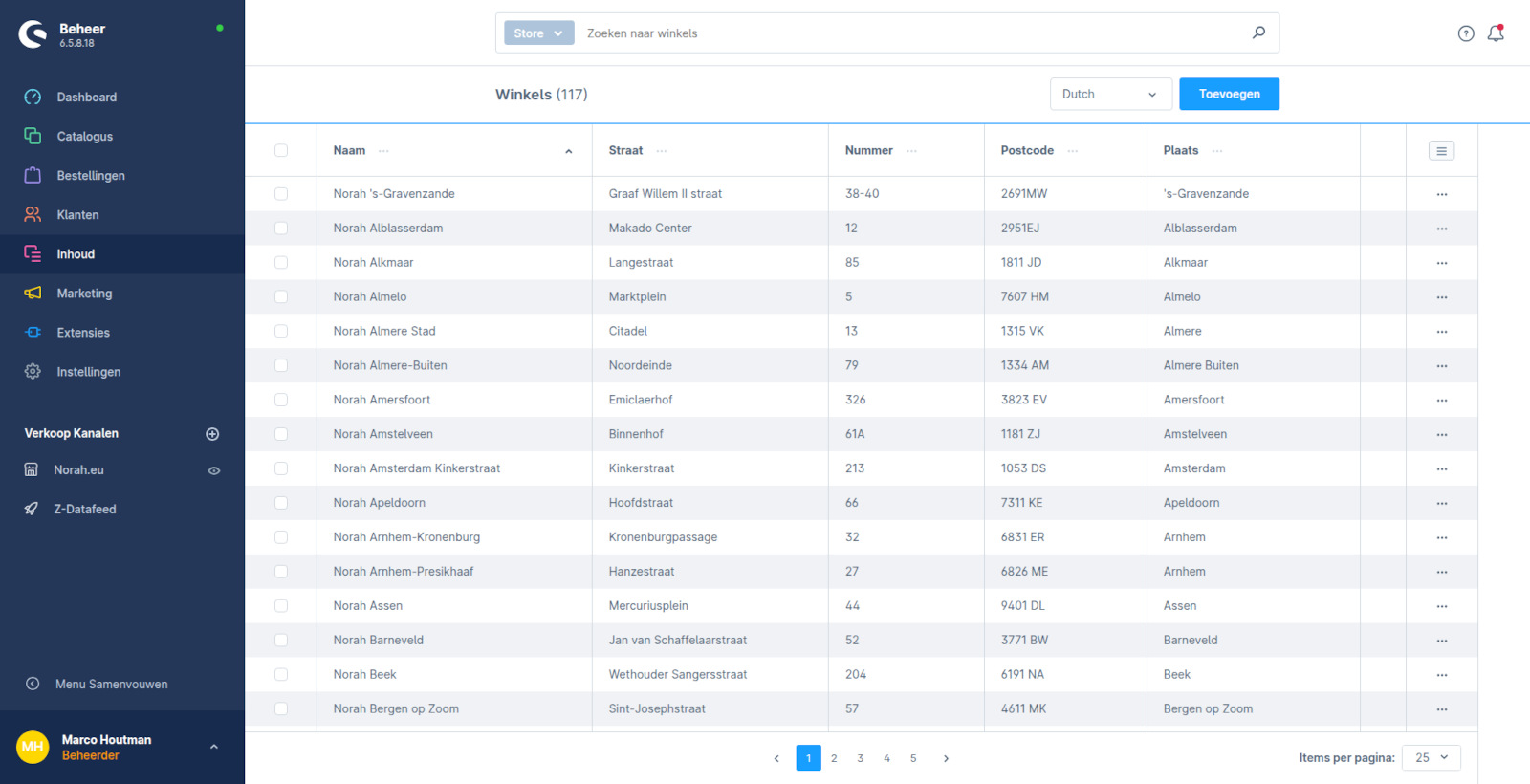Toggle Norah.eu storefront eye icon
This screenshot has height=784, width=1530.
click(214, 470)
